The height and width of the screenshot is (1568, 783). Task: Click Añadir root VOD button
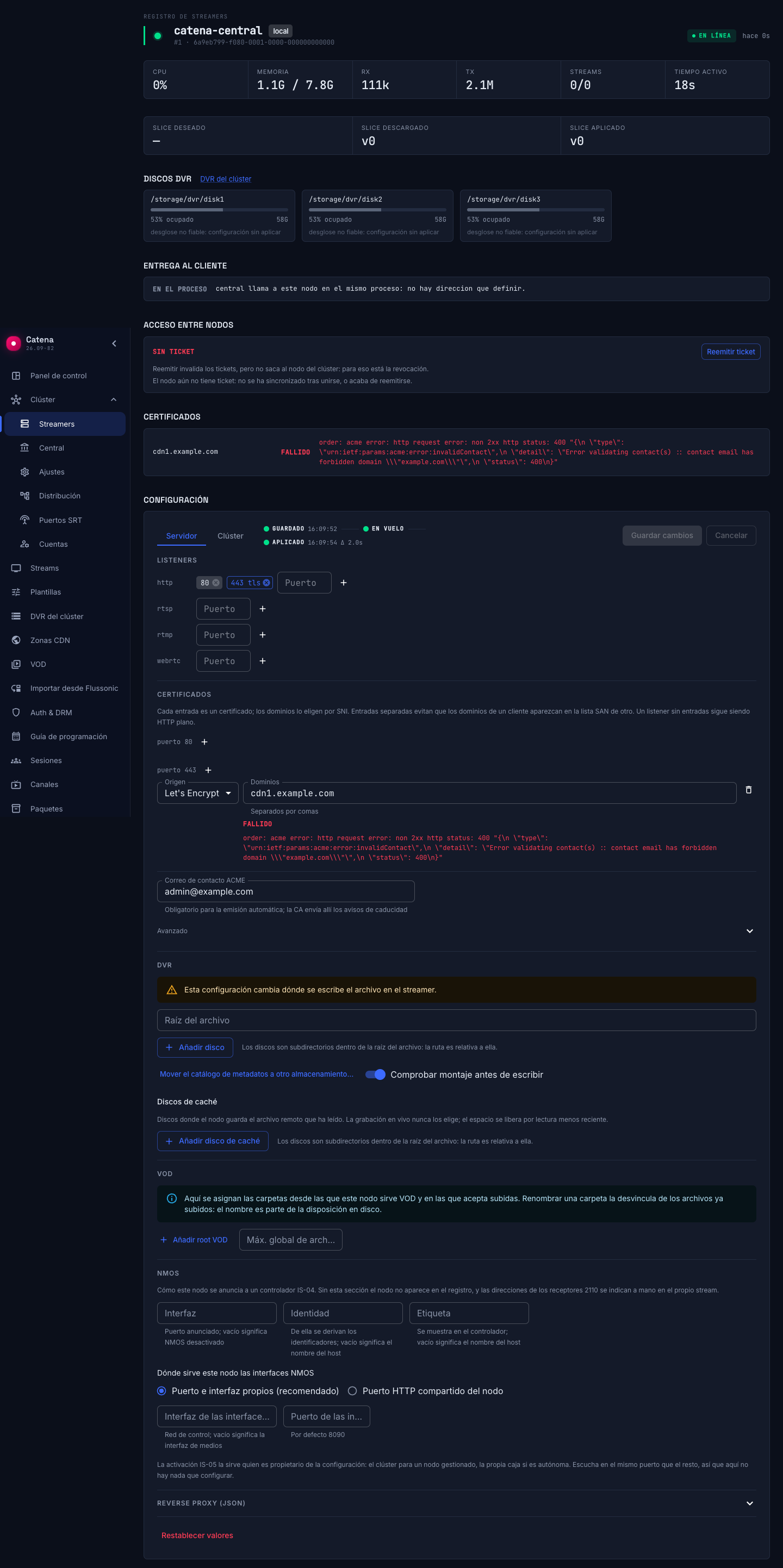[x=194, y=1240]
